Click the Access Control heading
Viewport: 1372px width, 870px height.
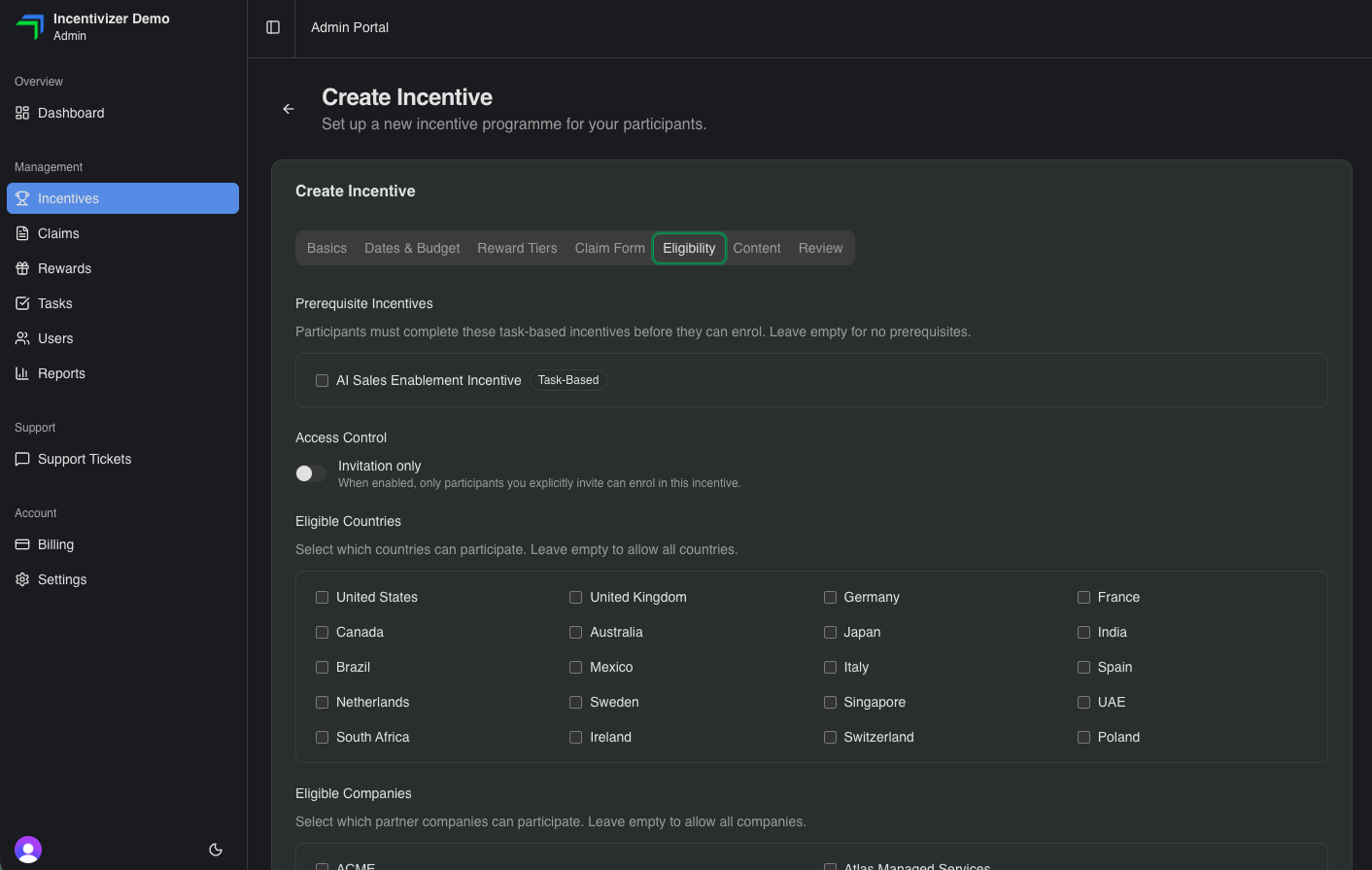[341, 437]
